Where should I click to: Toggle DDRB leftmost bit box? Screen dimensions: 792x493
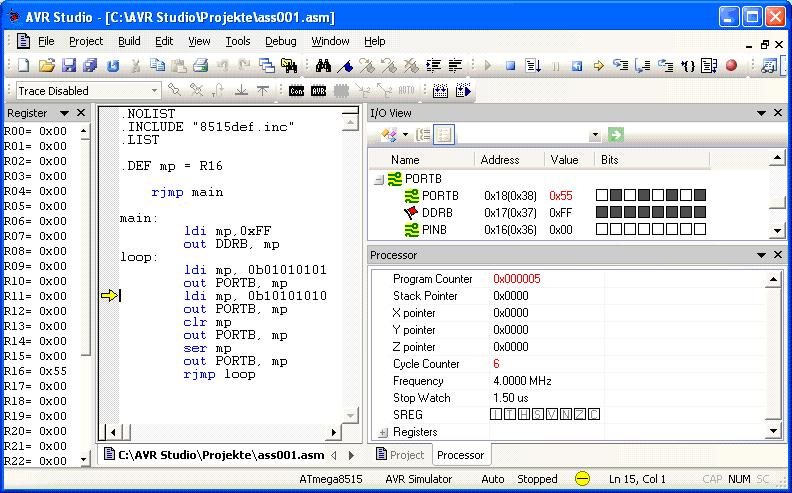click(602, 212)
